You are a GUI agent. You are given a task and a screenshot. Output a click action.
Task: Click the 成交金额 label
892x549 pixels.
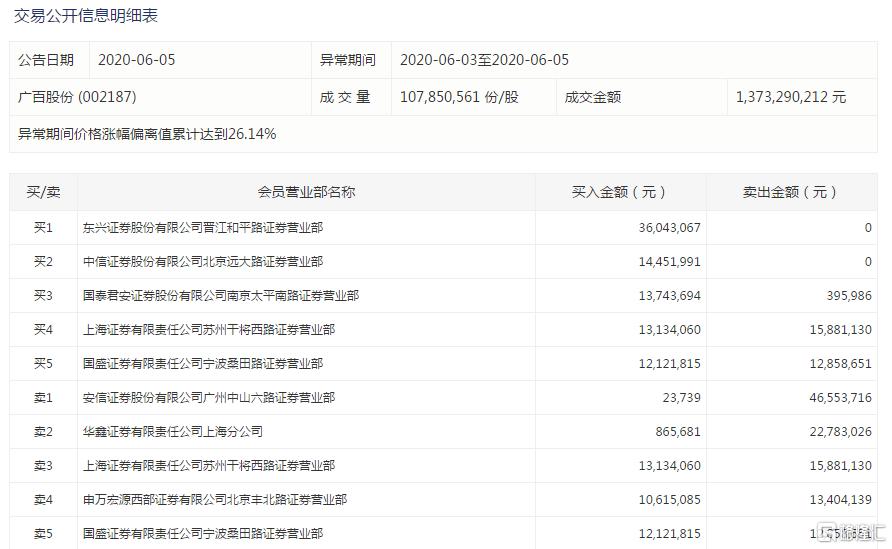pyautogui.click(x=592, y=97)
